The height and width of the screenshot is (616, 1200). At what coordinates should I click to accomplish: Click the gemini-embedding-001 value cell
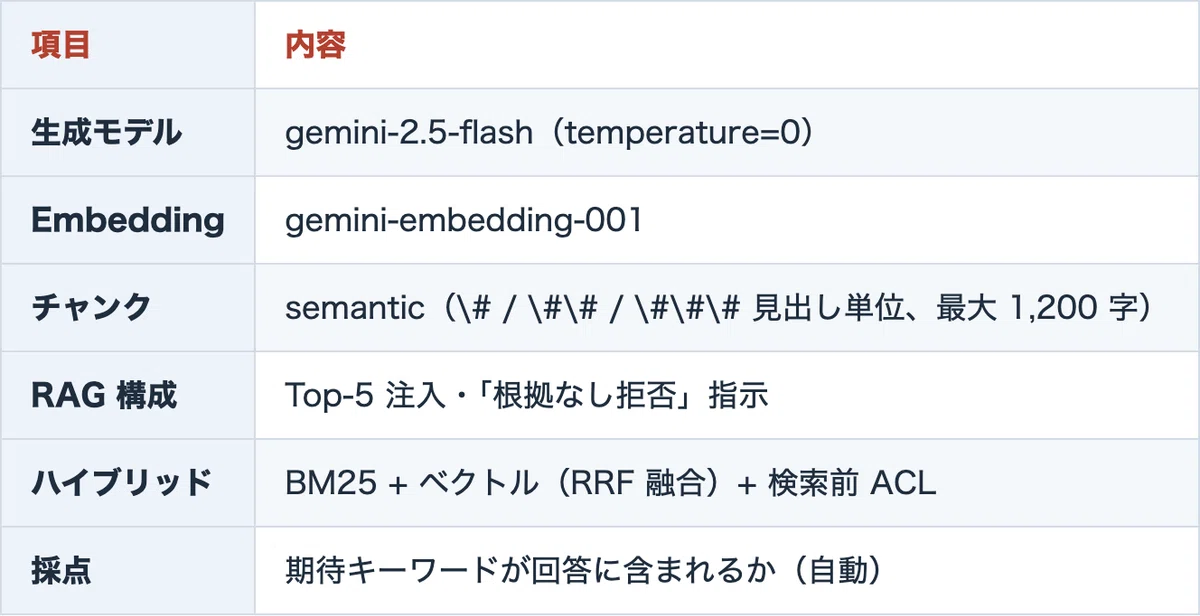click(726, 221)
